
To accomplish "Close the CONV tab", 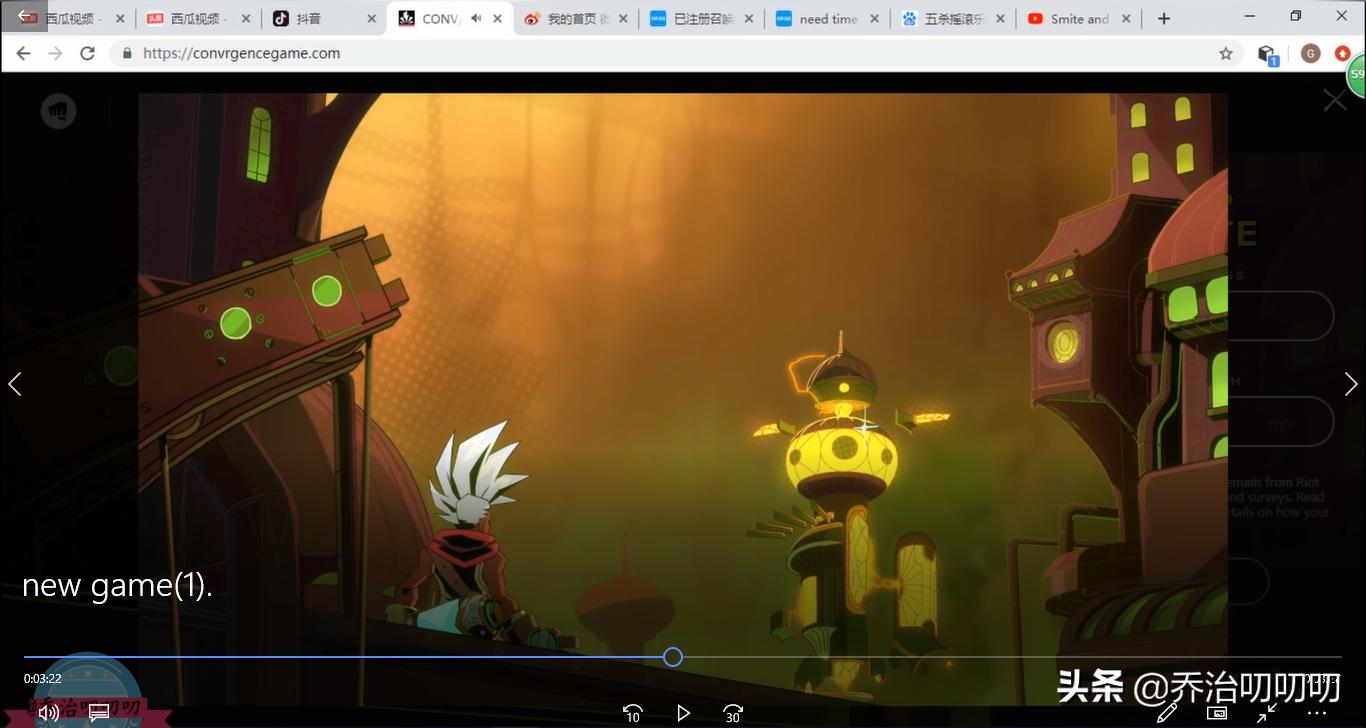I will coord(497,18).
